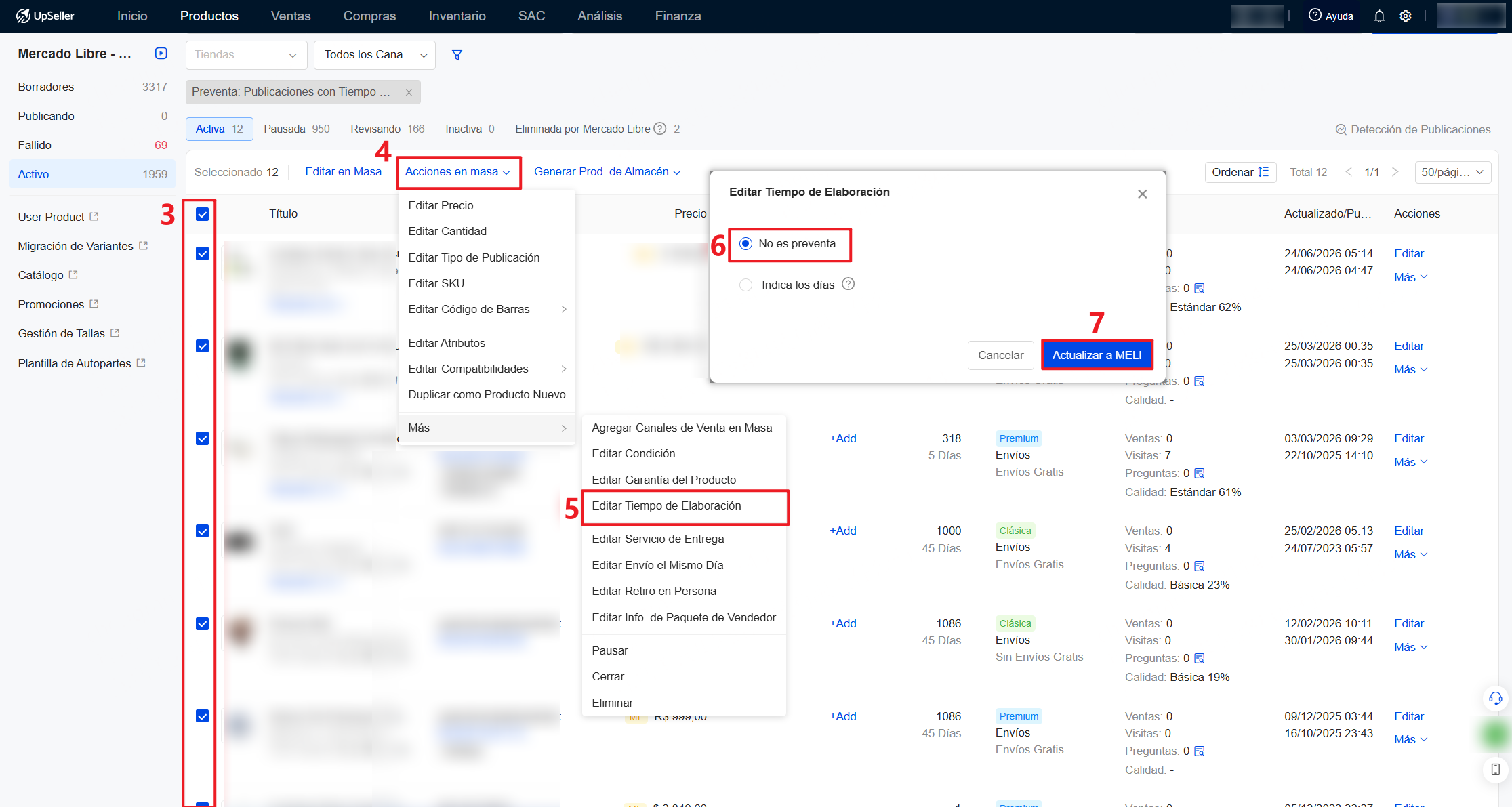
Task: Click Actualizar a MELI button
Action: coord(1097,356)
